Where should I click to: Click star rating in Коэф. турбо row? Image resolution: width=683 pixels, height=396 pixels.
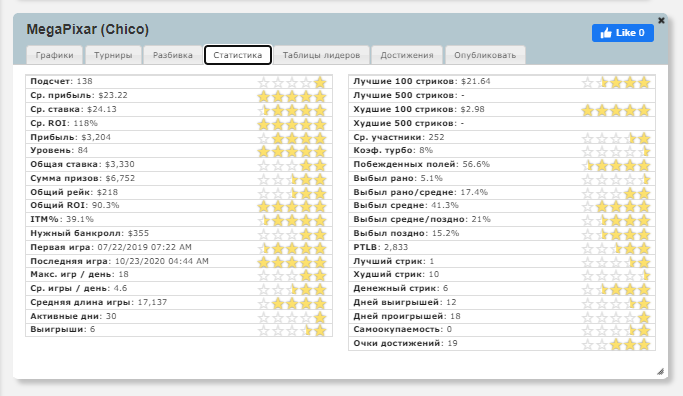coord(616,151)
